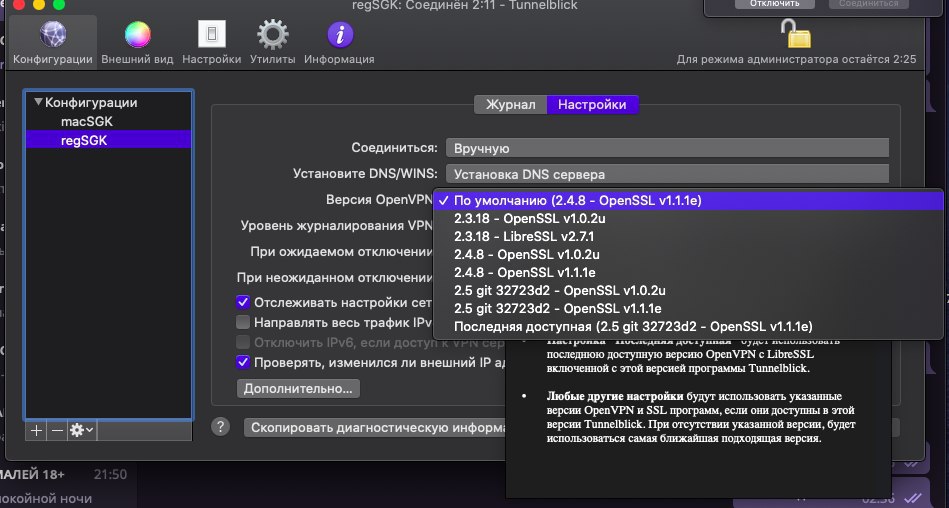The width and height of the screenshot is (949, 508).
Task: Open the gear actions menu below list
Action: click(x=82, y=430)
